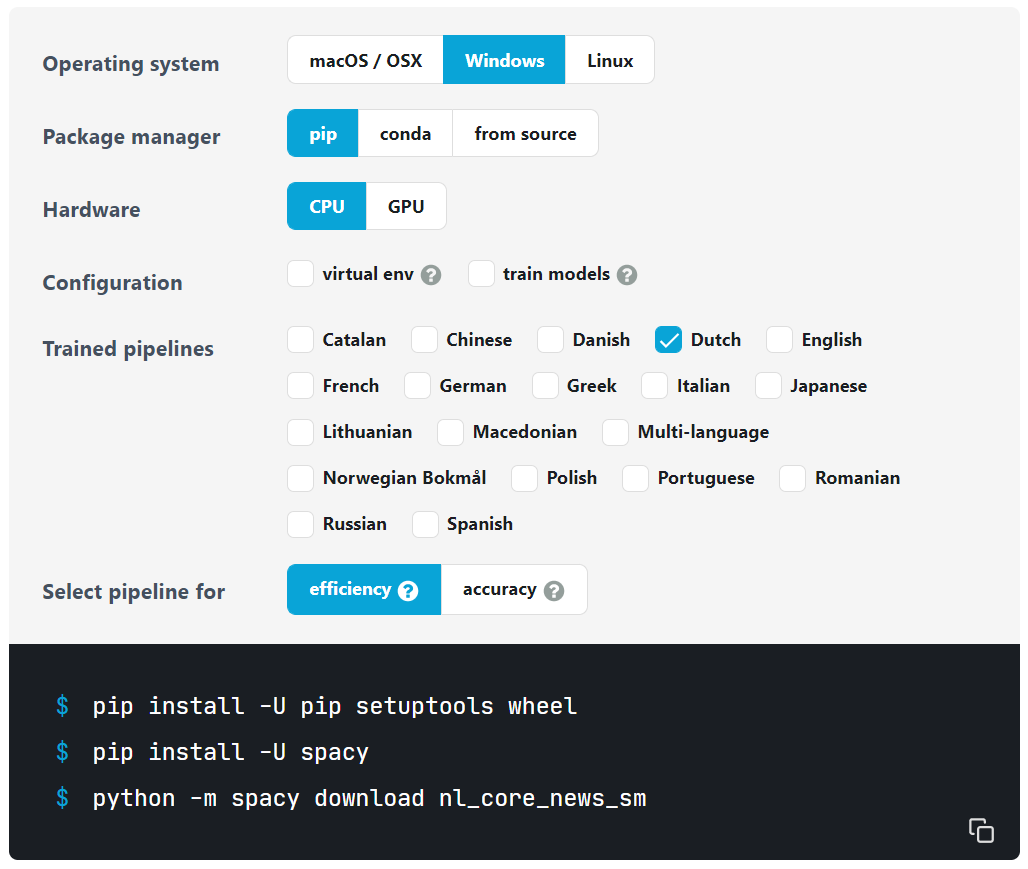Open the train models help icon

point(627,275)
